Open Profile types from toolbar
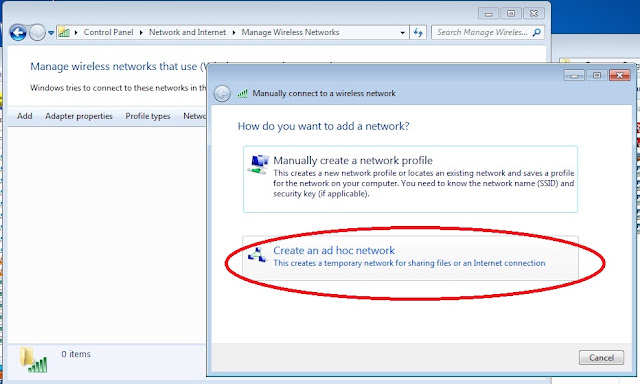 [x=148, y=116]
